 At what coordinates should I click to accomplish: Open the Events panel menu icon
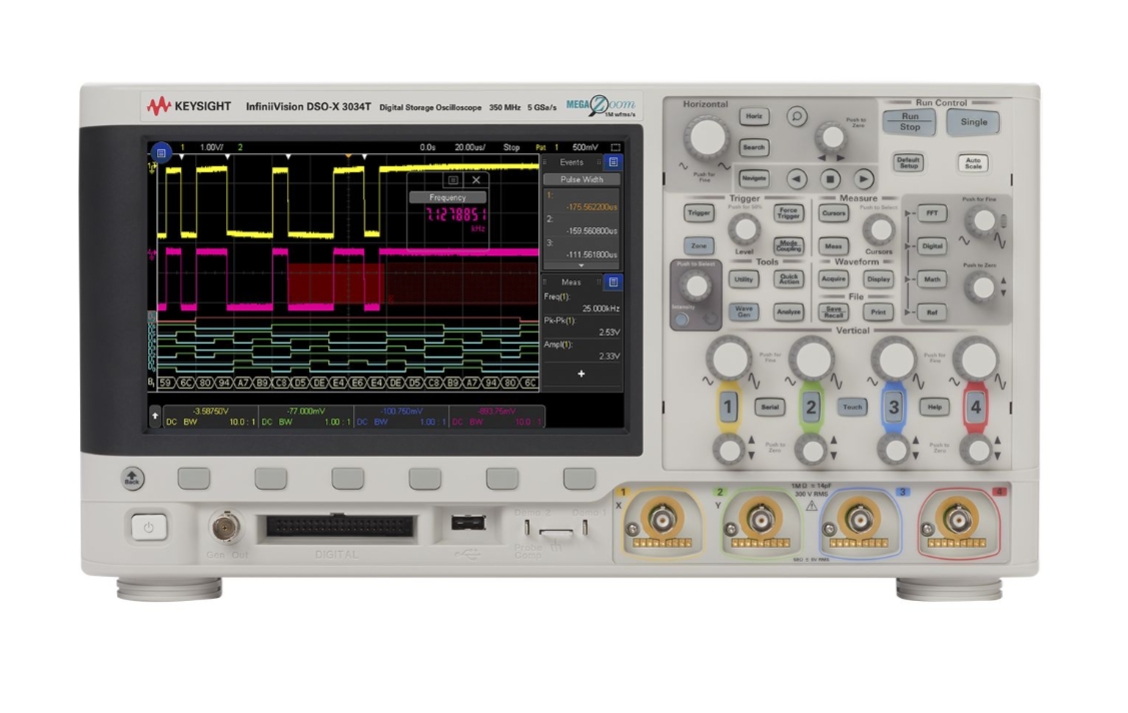coord(612,163)
